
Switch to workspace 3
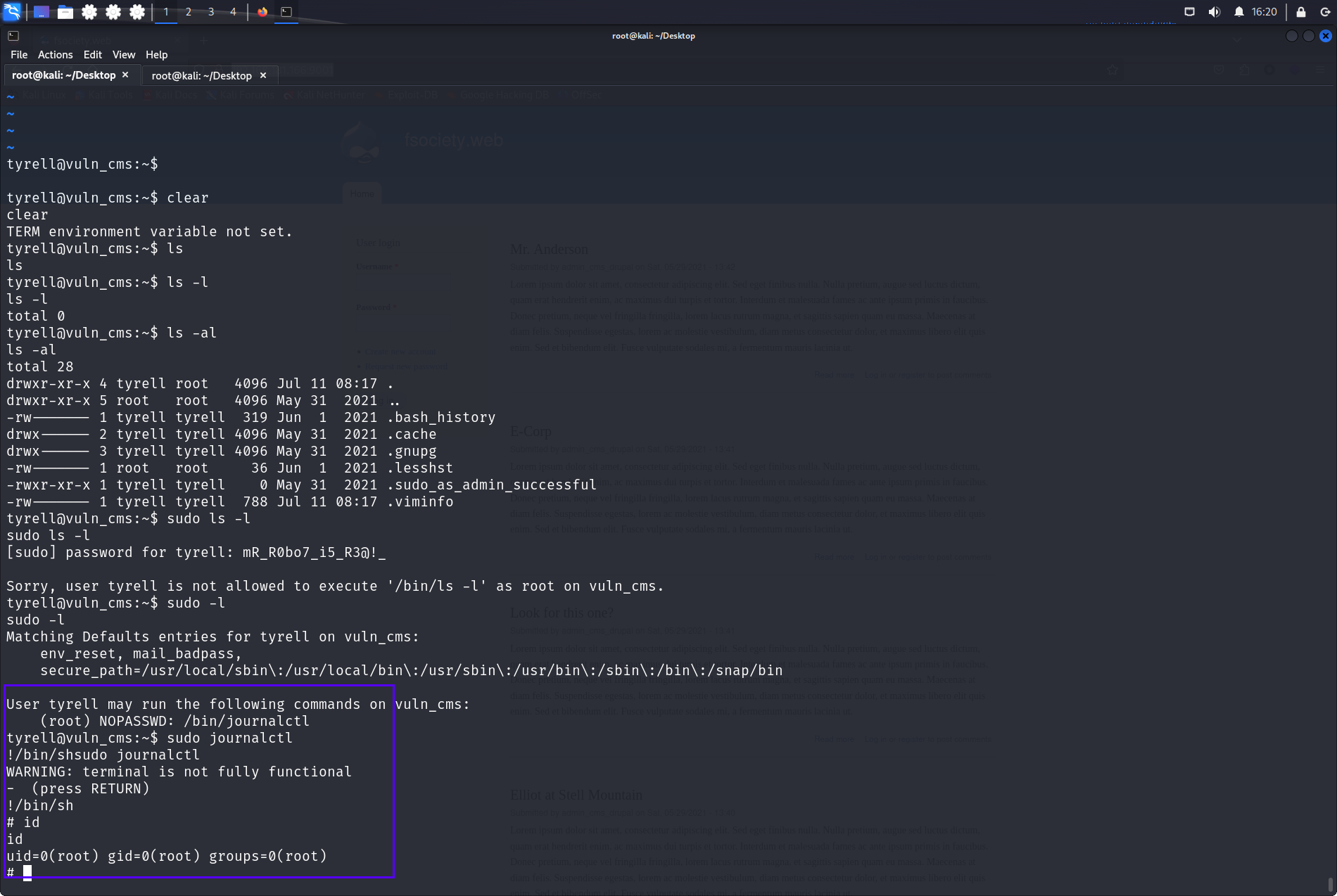pyautogui.click(x=211, y=11)
